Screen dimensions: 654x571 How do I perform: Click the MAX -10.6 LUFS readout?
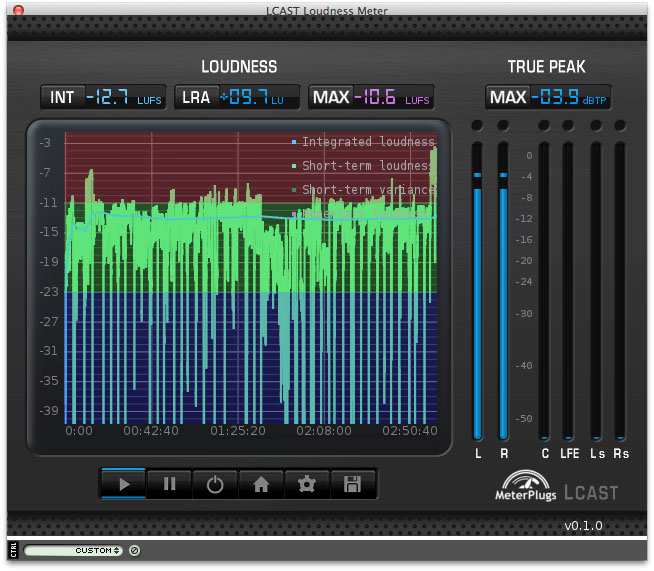click(x=371, y=97)
